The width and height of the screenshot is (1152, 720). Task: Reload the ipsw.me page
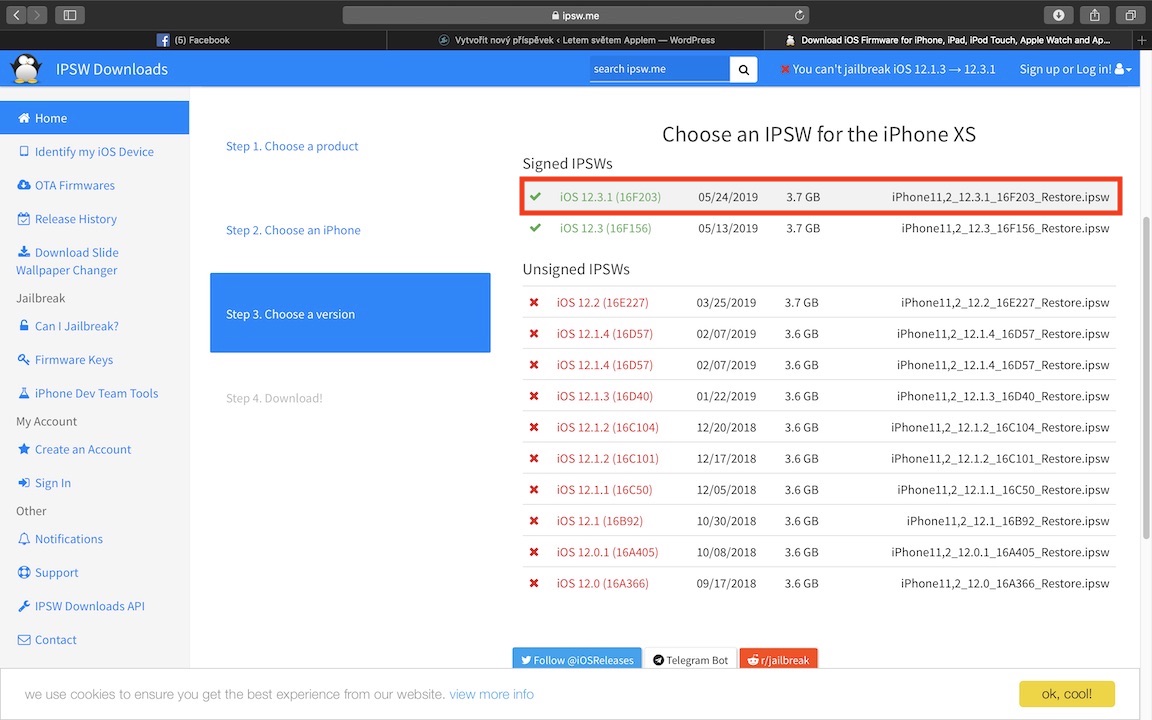tap(799, 15)
